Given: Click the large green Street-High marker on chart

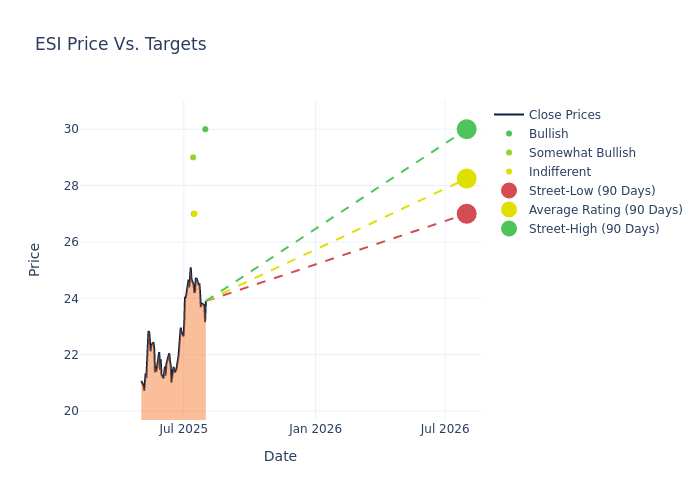Looking at the screenshot, I should (467, 129).
